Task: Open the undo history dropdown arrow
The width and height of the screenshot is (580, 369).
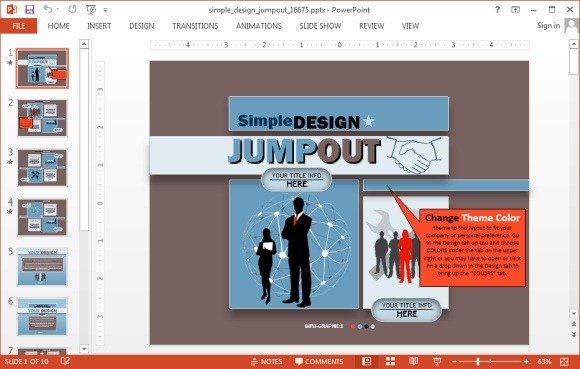Action: (x=58, y=10)
